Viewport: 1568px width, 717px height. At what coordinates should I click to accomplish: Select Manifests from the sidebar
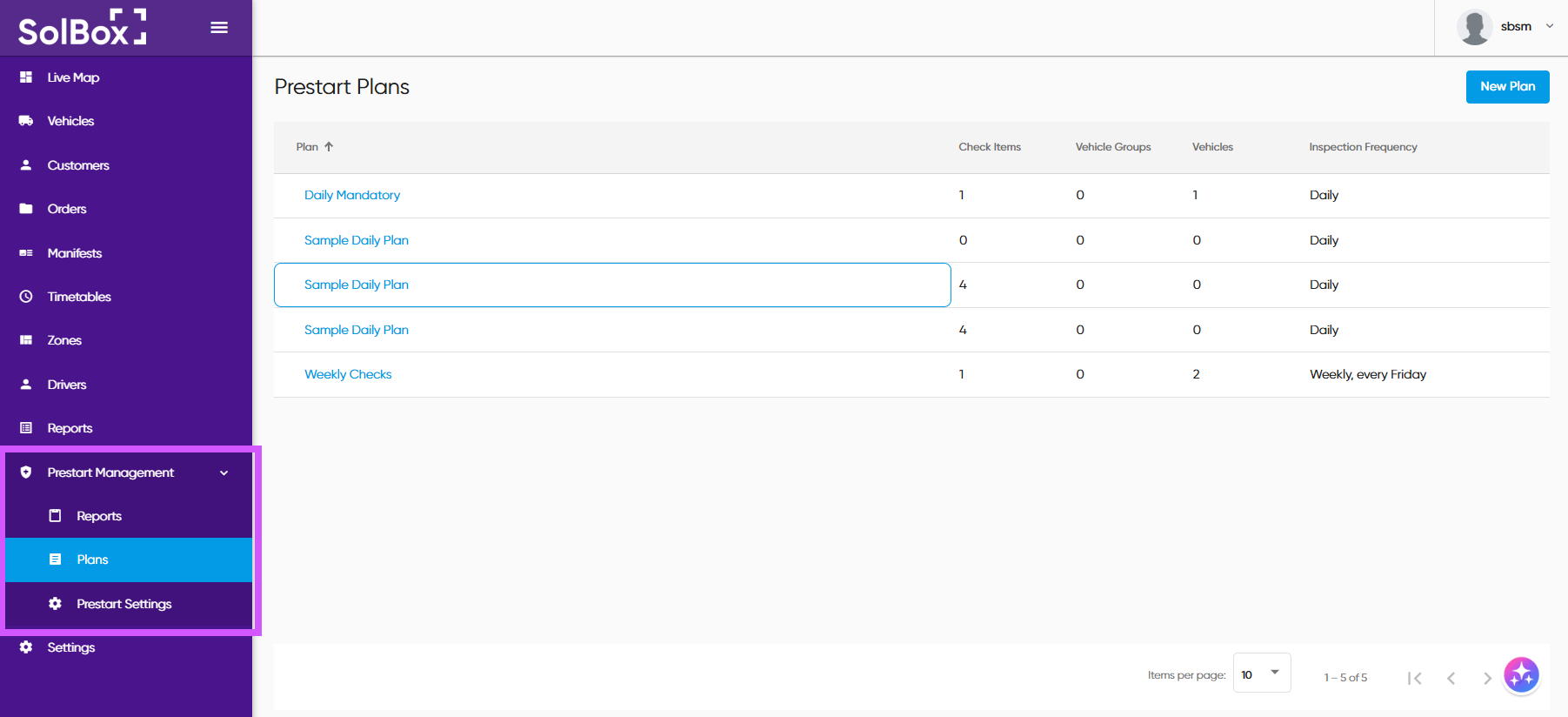pos(75,253)
